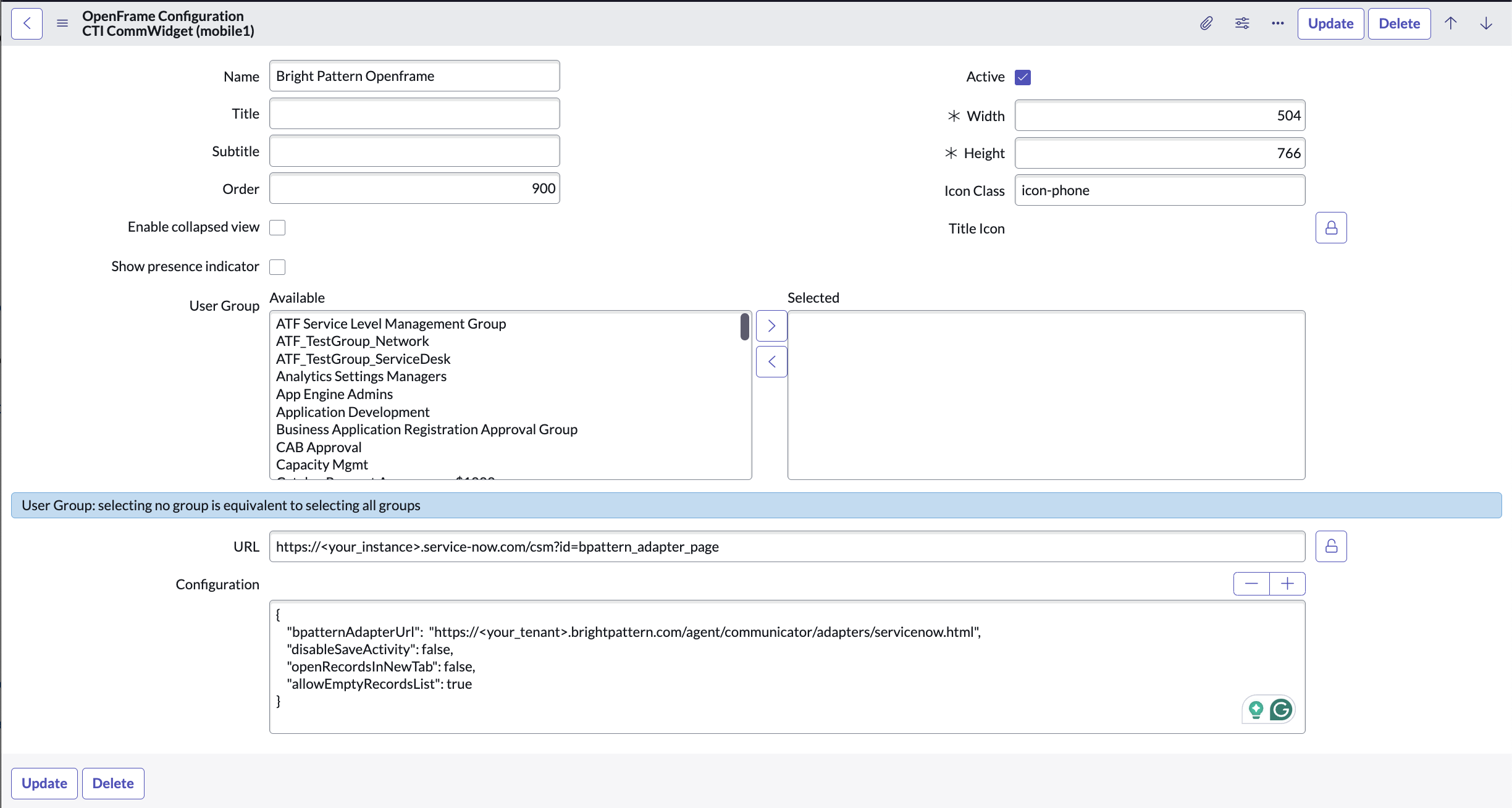Open personalize form settings icon

click(x=1242, y=23)
